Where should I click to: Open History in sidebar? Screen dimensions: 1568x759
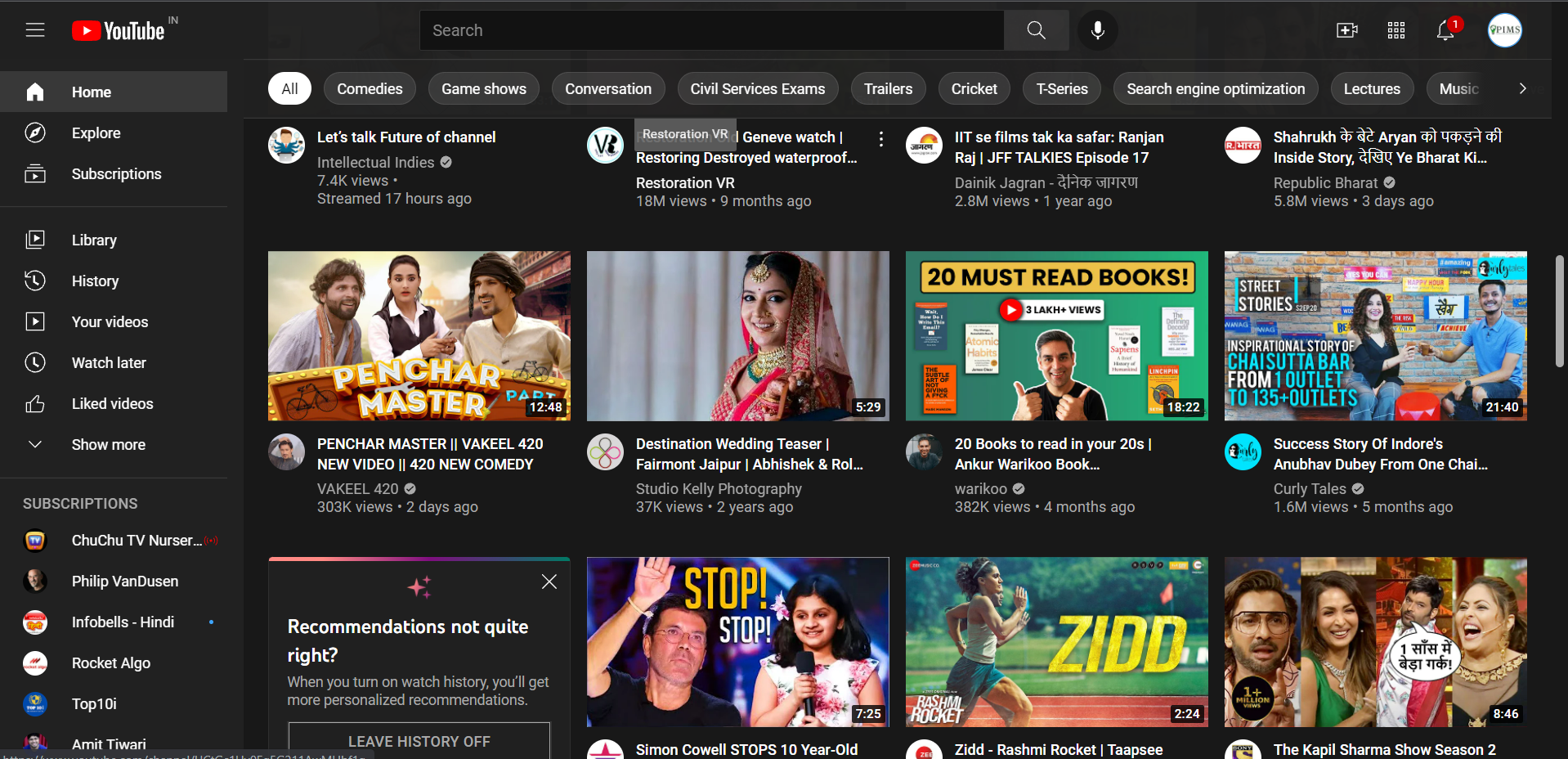[x=114, y=281]
